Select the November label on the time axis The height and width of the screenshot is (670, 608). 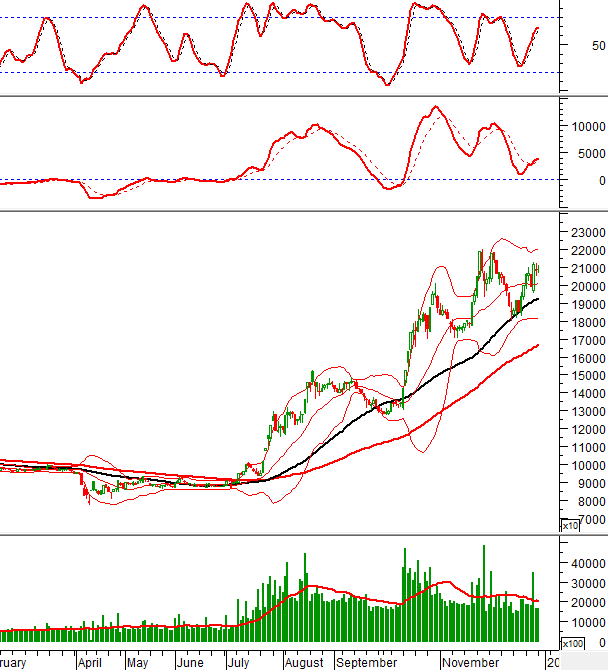(470, 662)
